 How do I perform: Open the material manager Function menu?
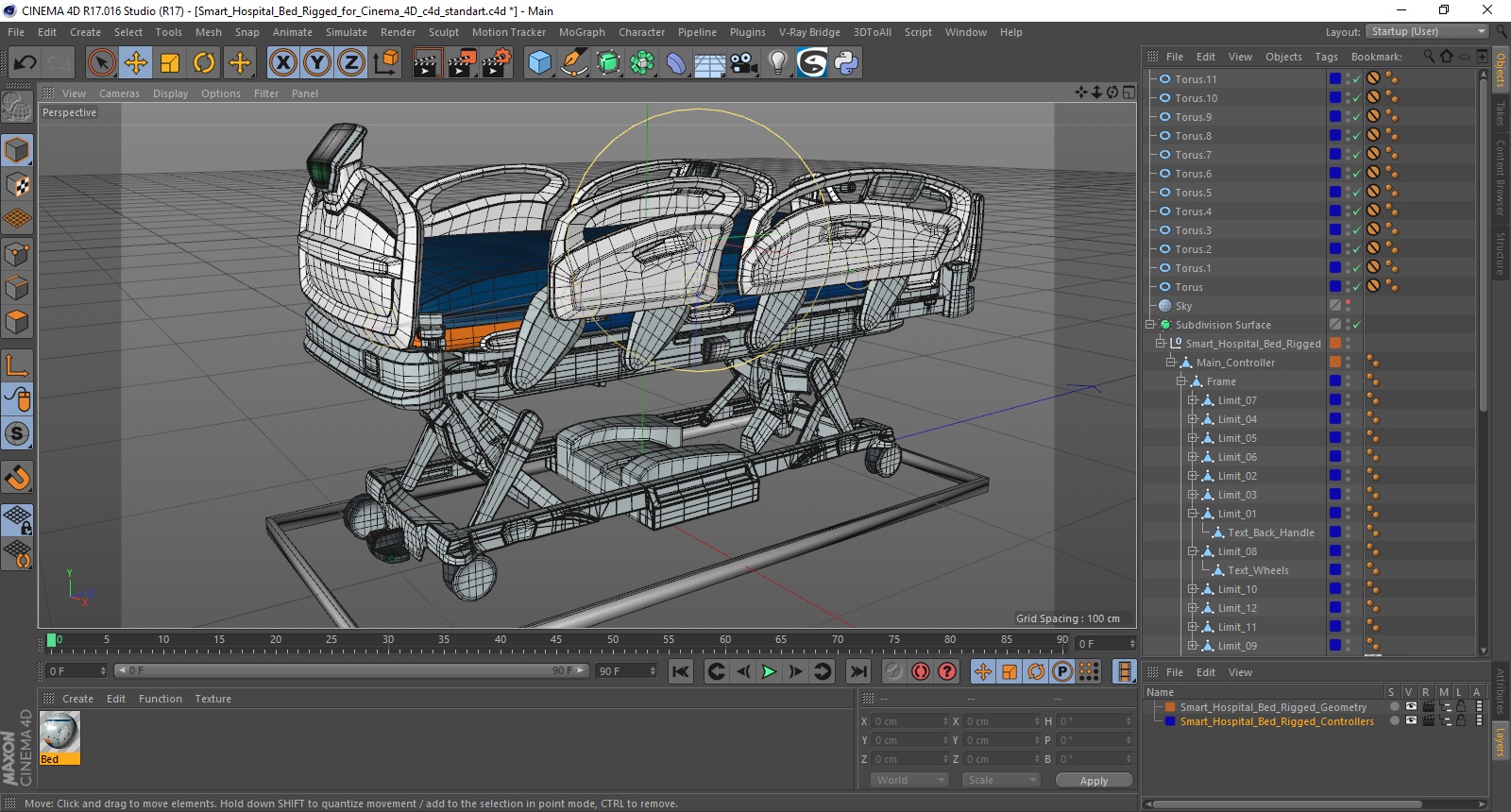coord(160,699)
